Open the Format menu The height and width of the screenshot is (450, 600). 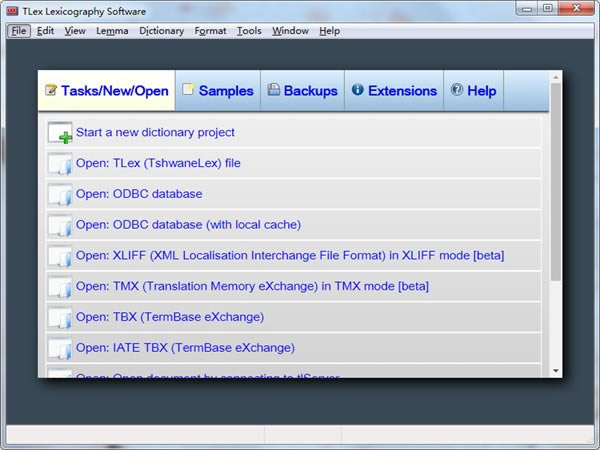click(x=210, y=31)
